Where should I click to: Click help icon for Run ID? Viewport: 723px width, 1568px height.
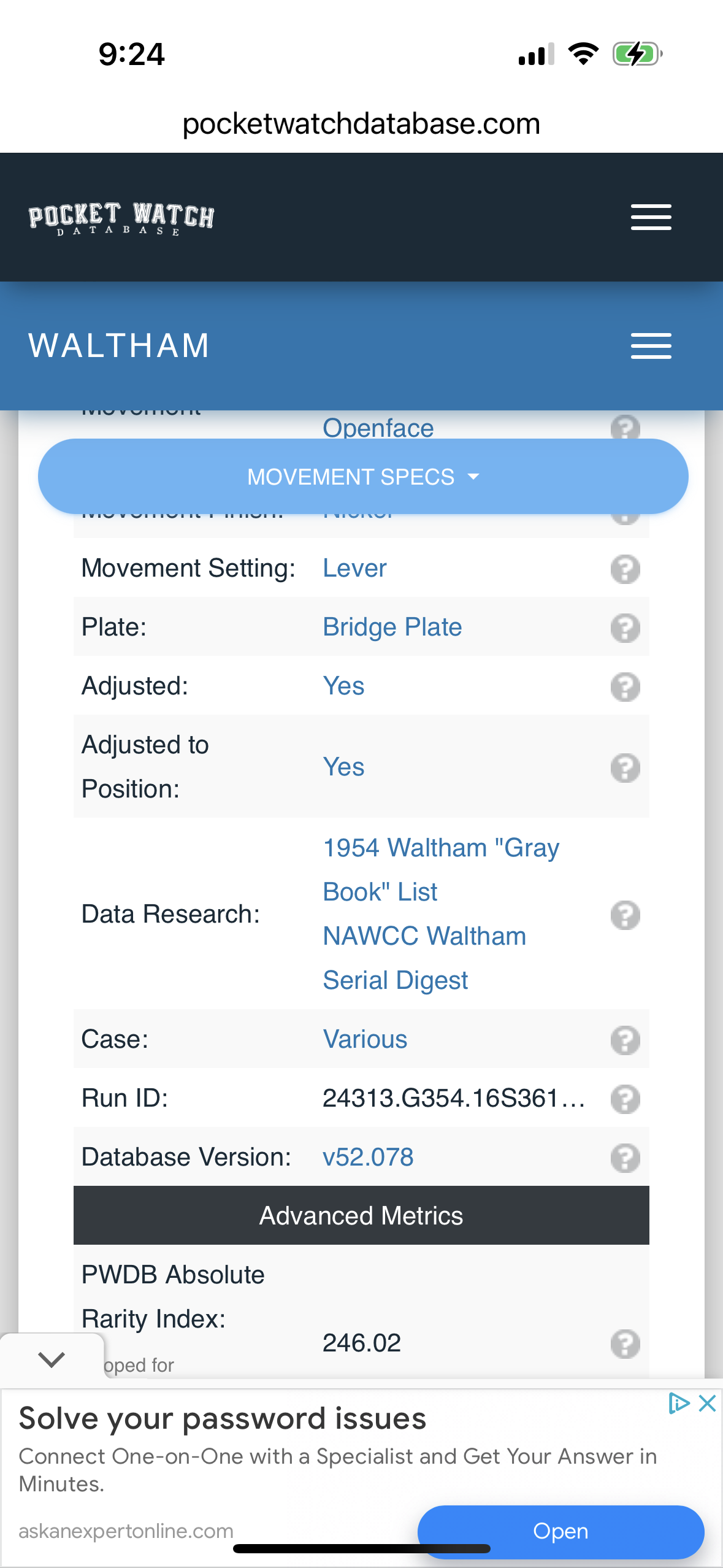[x=625, y=1099]
